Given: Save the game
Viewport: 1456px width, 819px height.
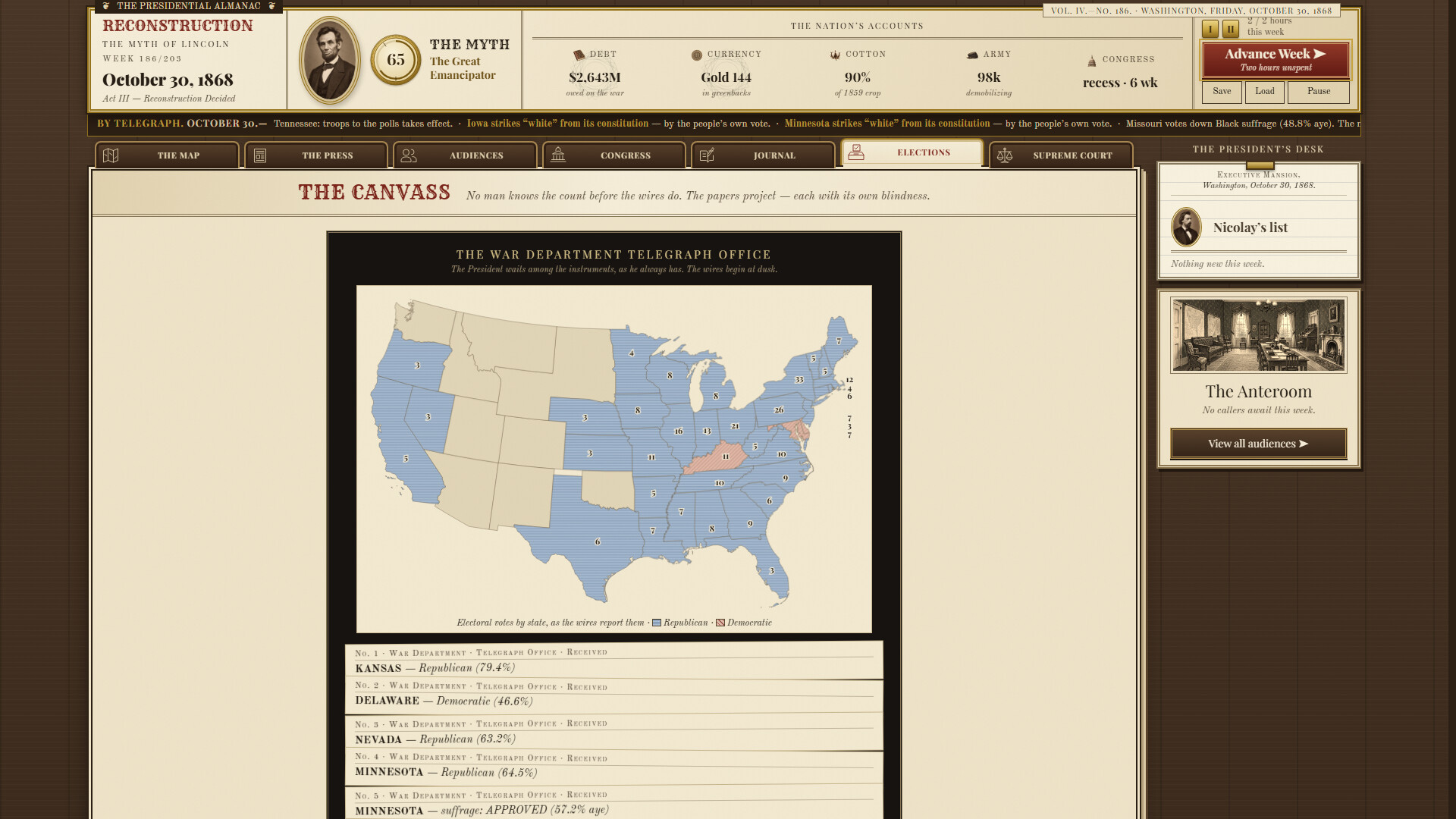Looking at the screenshot, I should pyautogui.click(x=1222, y=92).
